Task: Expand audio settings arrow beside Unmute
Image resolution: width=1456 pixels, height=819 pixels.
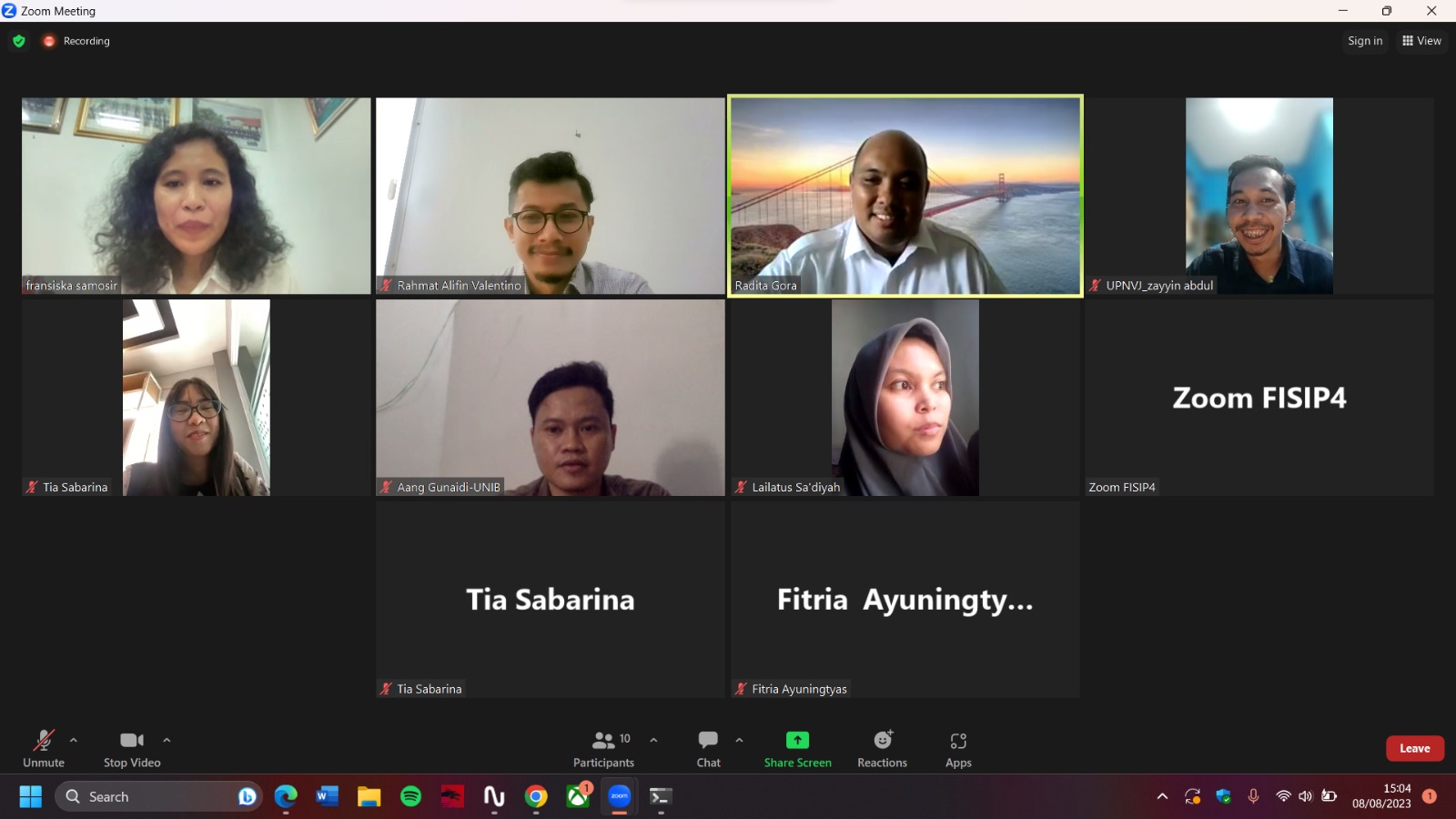Action: click(x=74, y=740)
